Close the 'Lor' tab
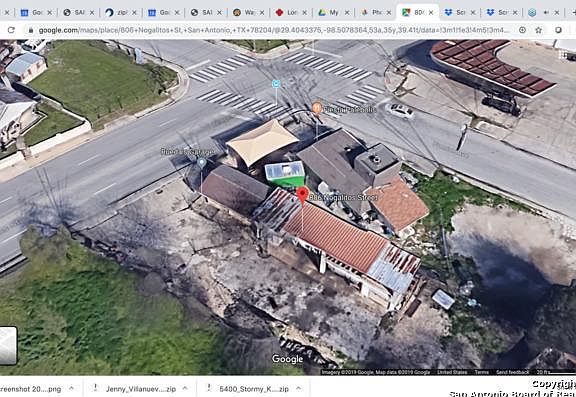The width and height of the screenshot is (576, 397). 305,12
